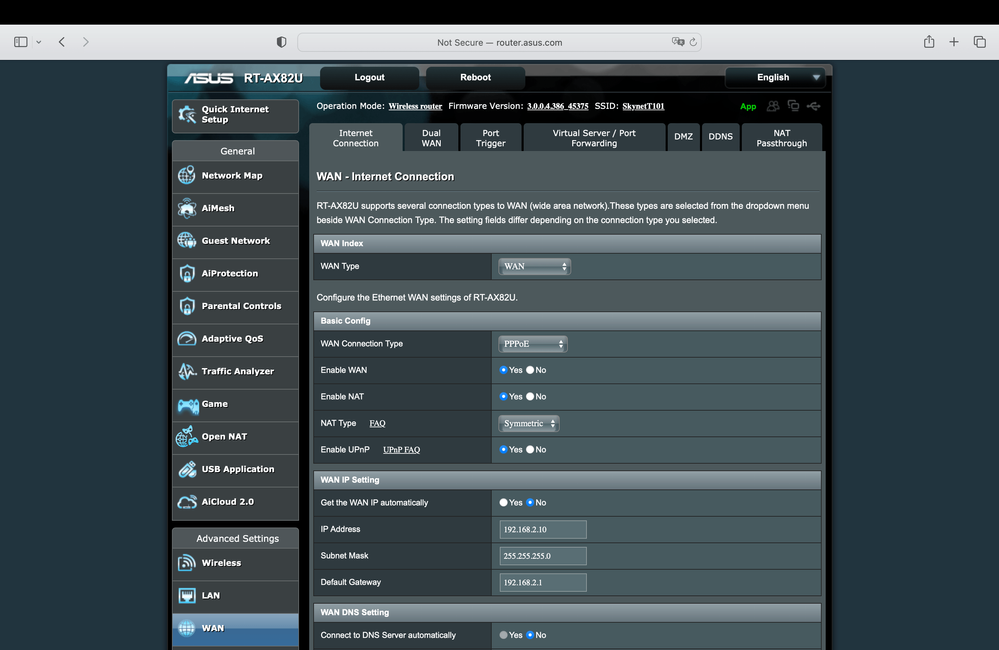The height and width of the screenshot is (650, 999).
Task: Select Yes for automatic WAN IP
Action: click(504, 503)
